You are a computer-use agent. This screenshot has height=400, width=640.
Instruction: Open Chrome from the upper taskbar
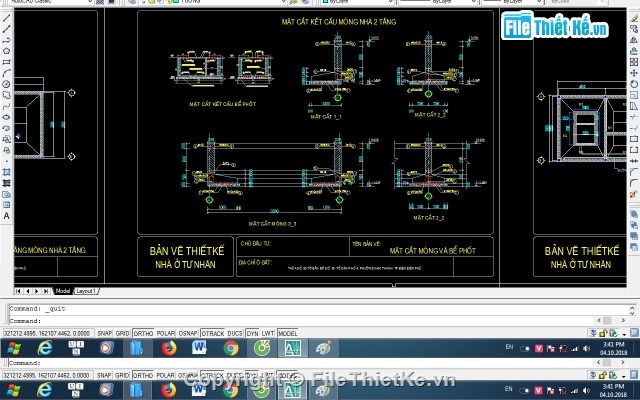click(x=231, y=348)
